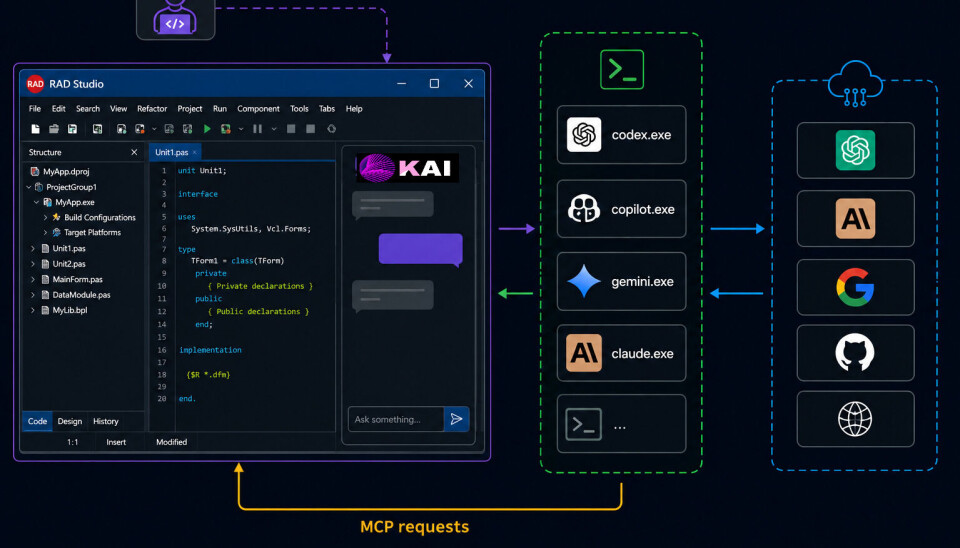
Task: Click the Modified status bar entry
Action: (171, 442)
